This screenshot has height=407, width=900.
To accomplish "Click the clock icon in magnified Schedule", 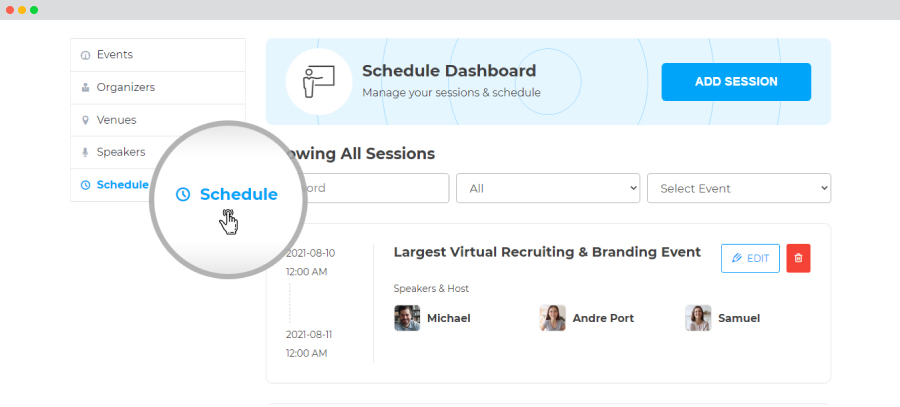I will 183,195.
